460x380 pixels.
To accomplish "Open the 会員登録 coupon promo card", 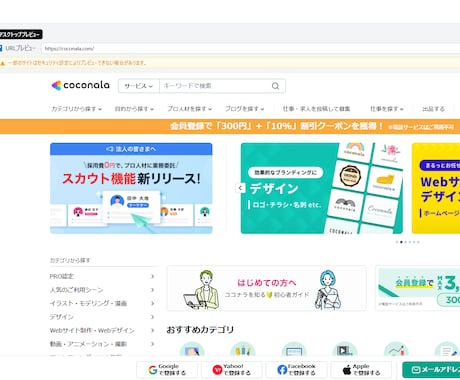I will (418, 288).
